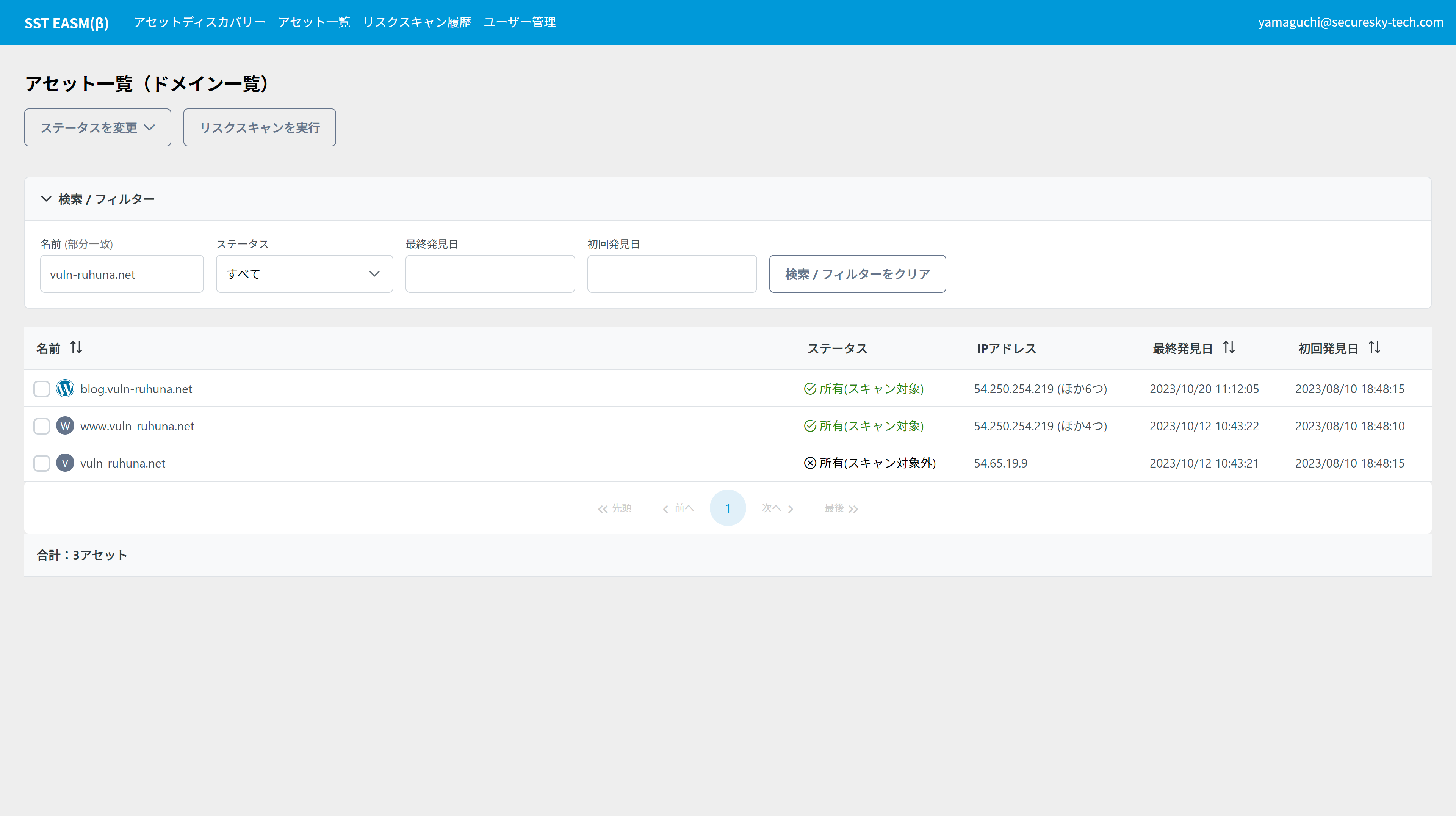The width and height of the screenshot is (1456, 816).
Task: Click the 最終発見日 date filter field
Action: 490,274
